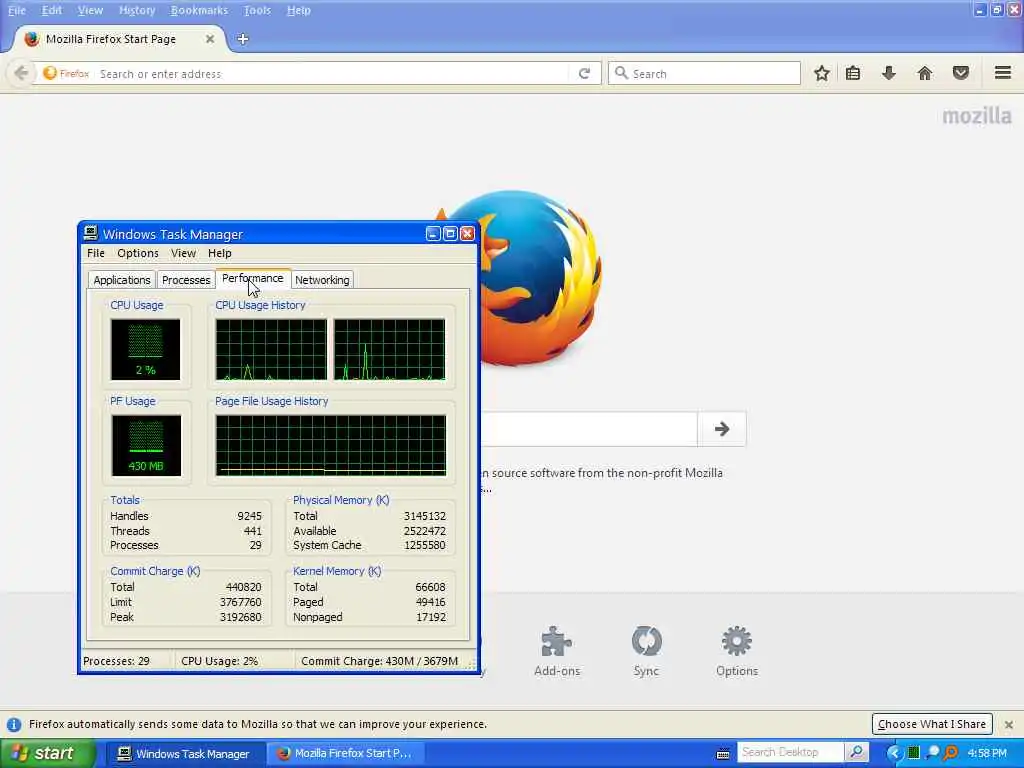Click the orange magnifier tray icon
Image resolution: width=1024 pixels, height=768 pixels.
[x=950, y=753]
